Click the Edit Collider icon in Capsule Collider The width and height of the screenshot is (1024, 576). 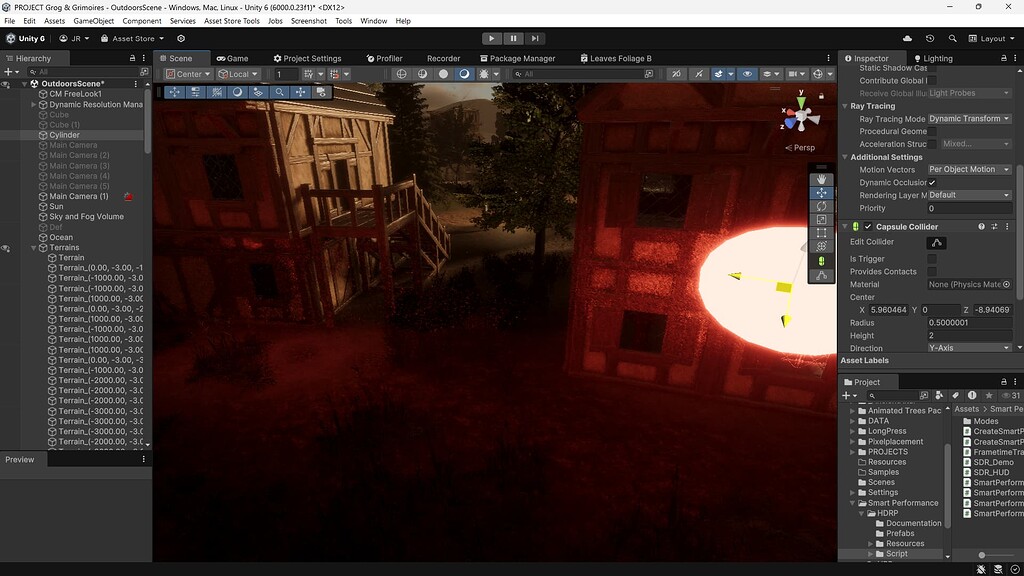coord(938,242)
